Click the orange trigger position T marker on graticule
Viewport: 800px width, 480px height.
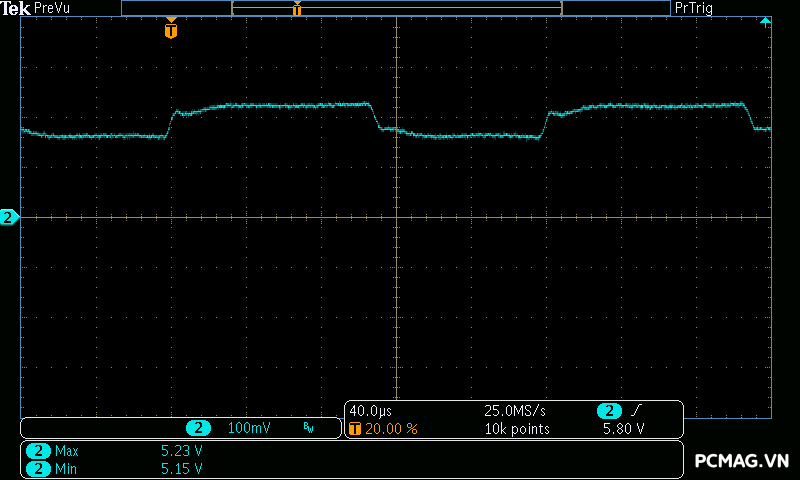171,30
